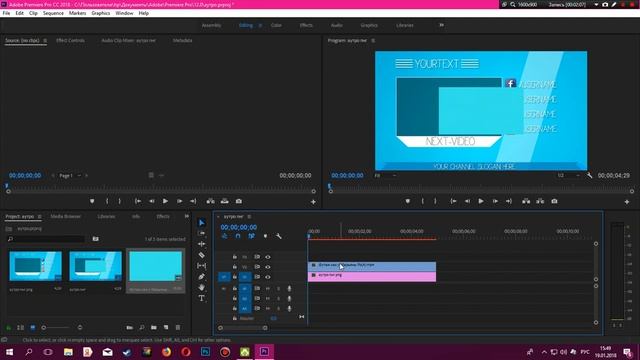640x360 pixels.
Task: Select the Selection (arrow) tool
Action: [x=202, y=222]
